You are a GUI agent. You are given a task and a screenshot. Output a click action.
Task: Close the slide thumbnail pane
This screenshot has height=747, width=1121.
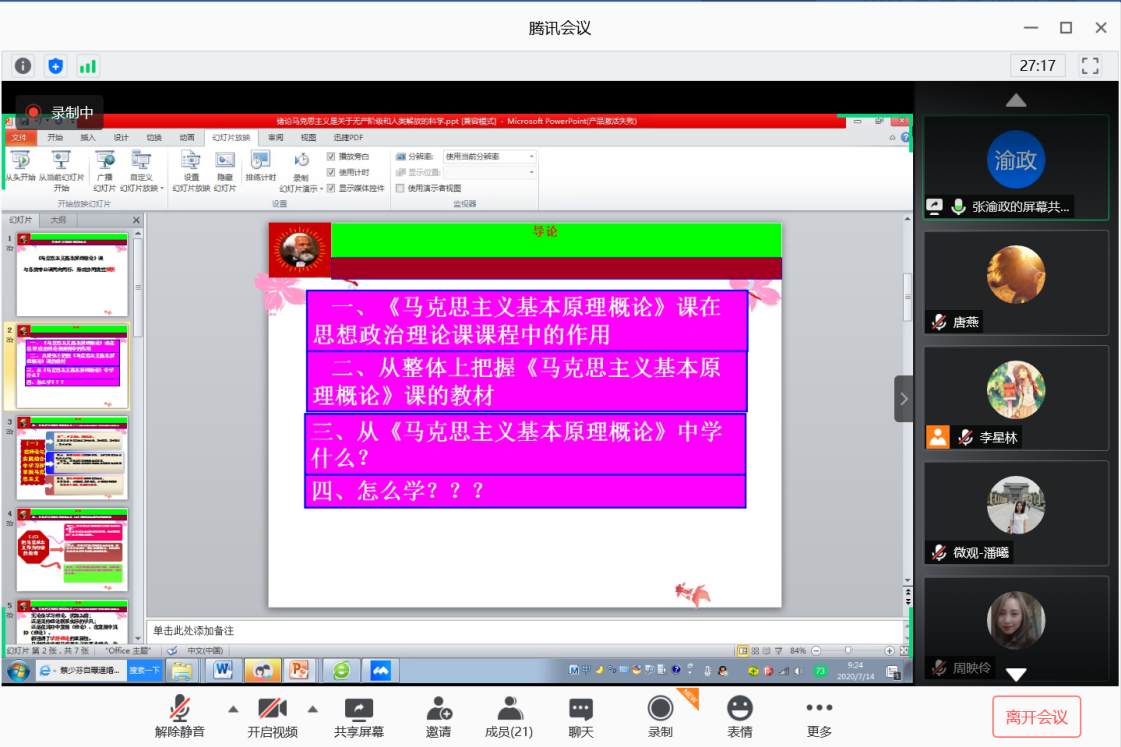click(x=136, y=220)
